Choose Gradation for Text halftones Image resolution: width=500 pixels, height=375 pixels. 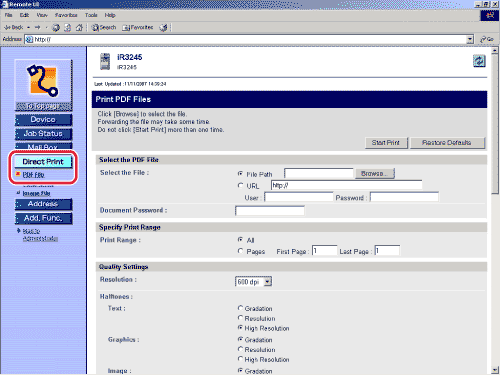[240, 308]
